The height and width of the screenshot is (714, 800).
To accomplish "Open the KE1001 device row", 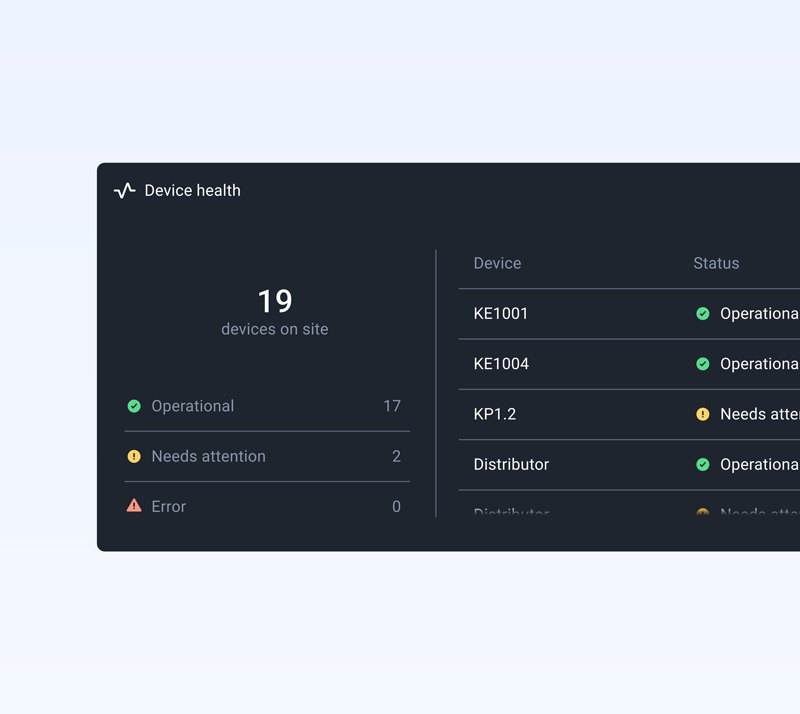I will [629, 313].
